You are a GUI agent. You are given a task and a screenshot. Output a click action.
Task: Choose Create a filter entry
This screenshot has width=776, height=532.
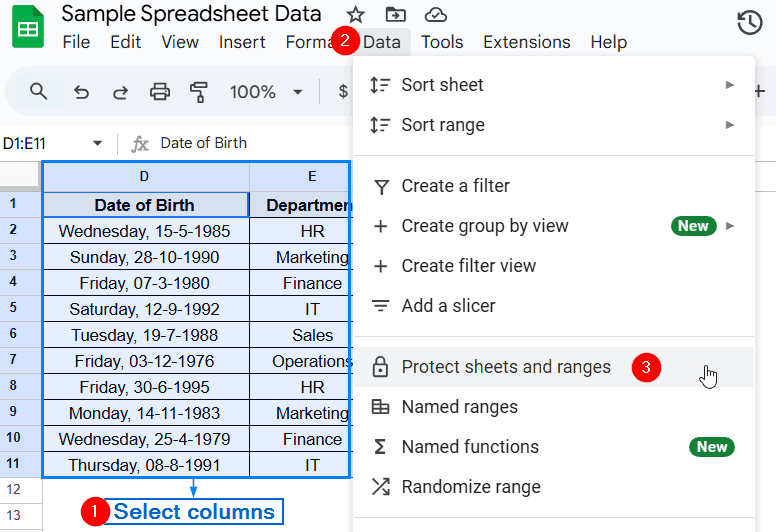tap(554, 187)
